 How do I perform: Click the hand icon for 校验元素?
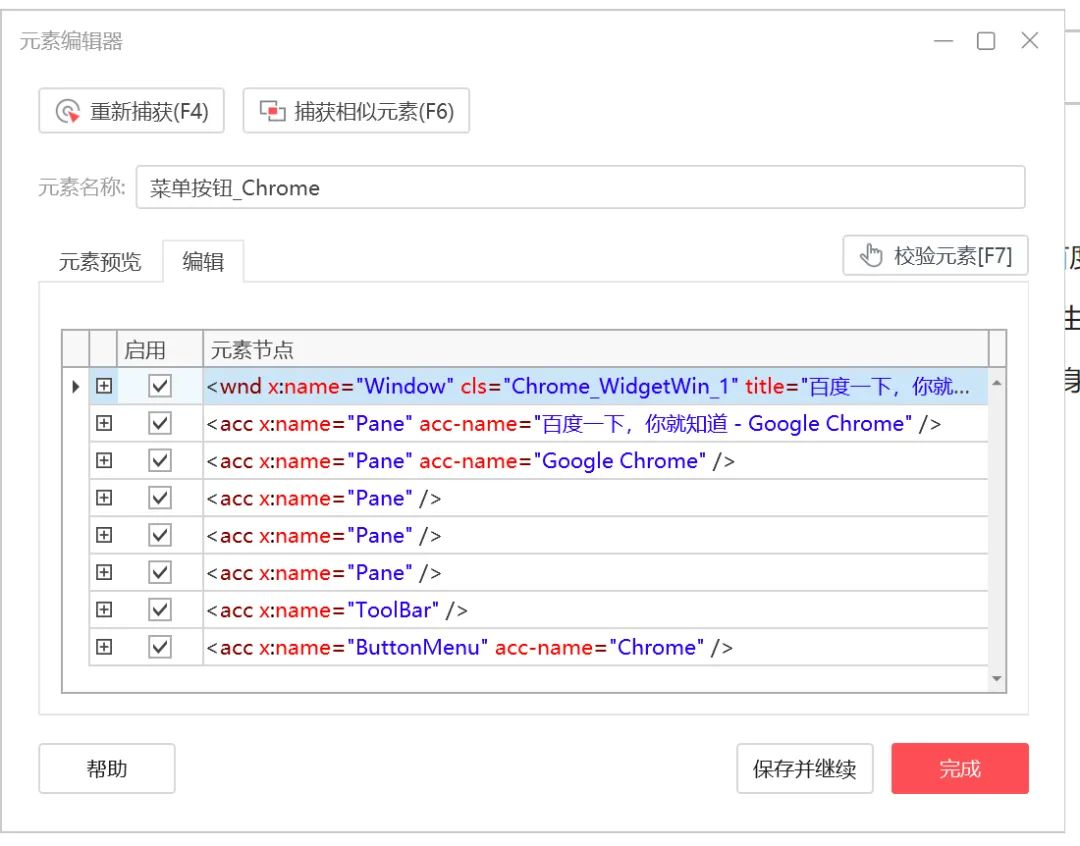872,256
